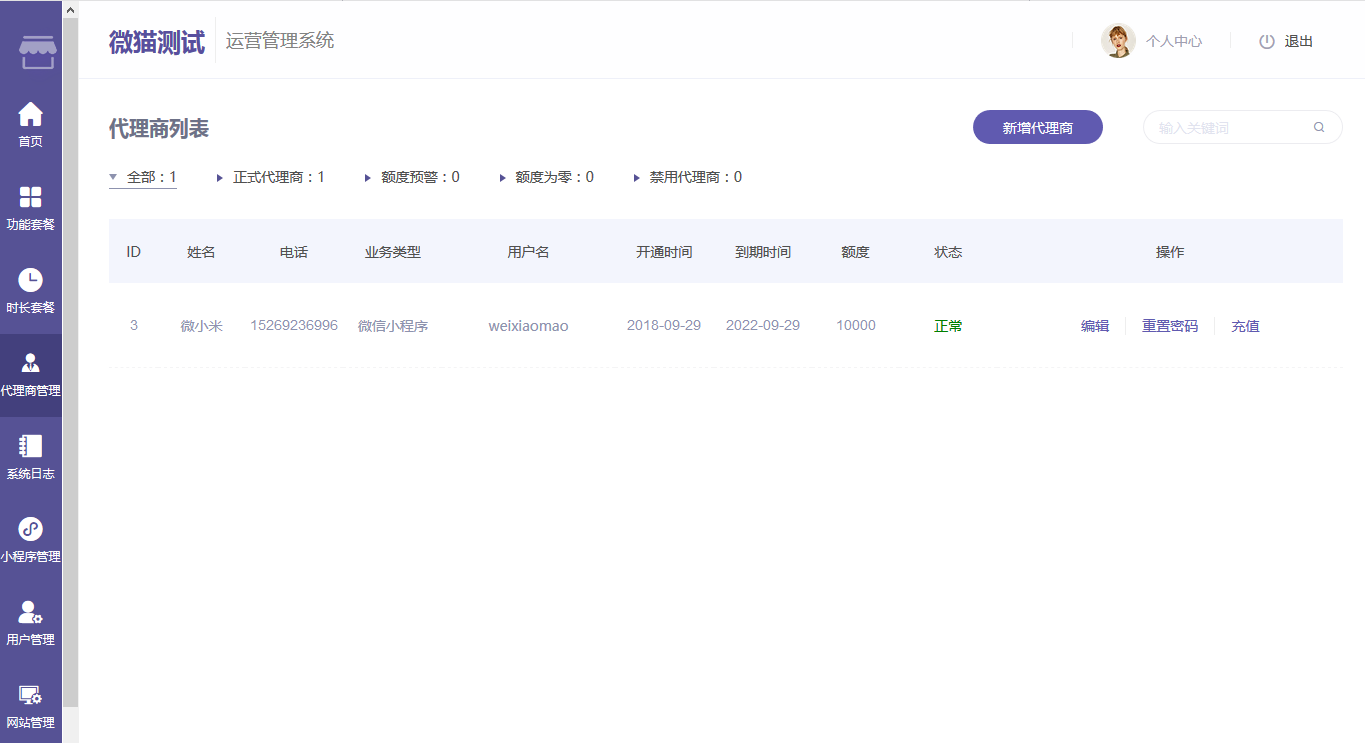
Task: Focus the 输入关键词 search field
Action: 1230,127
